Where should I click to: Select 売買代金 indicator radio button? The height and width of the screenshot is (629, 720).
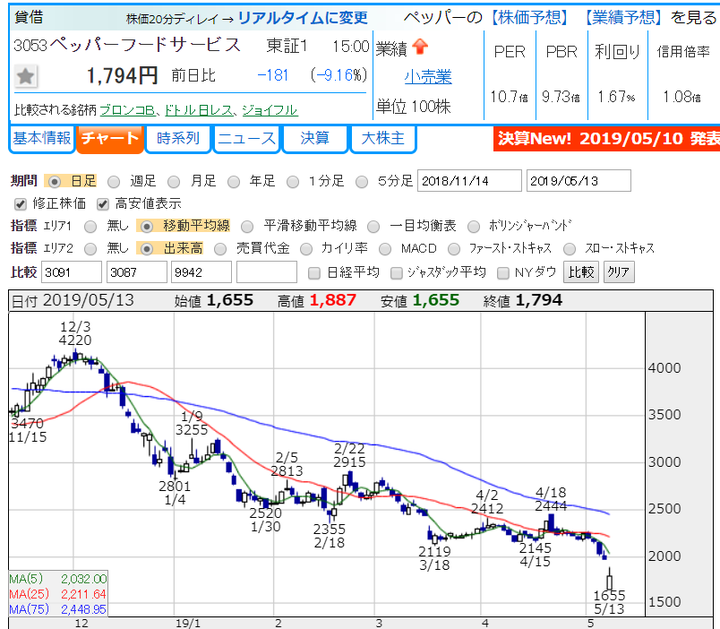(x=220, y=249)
